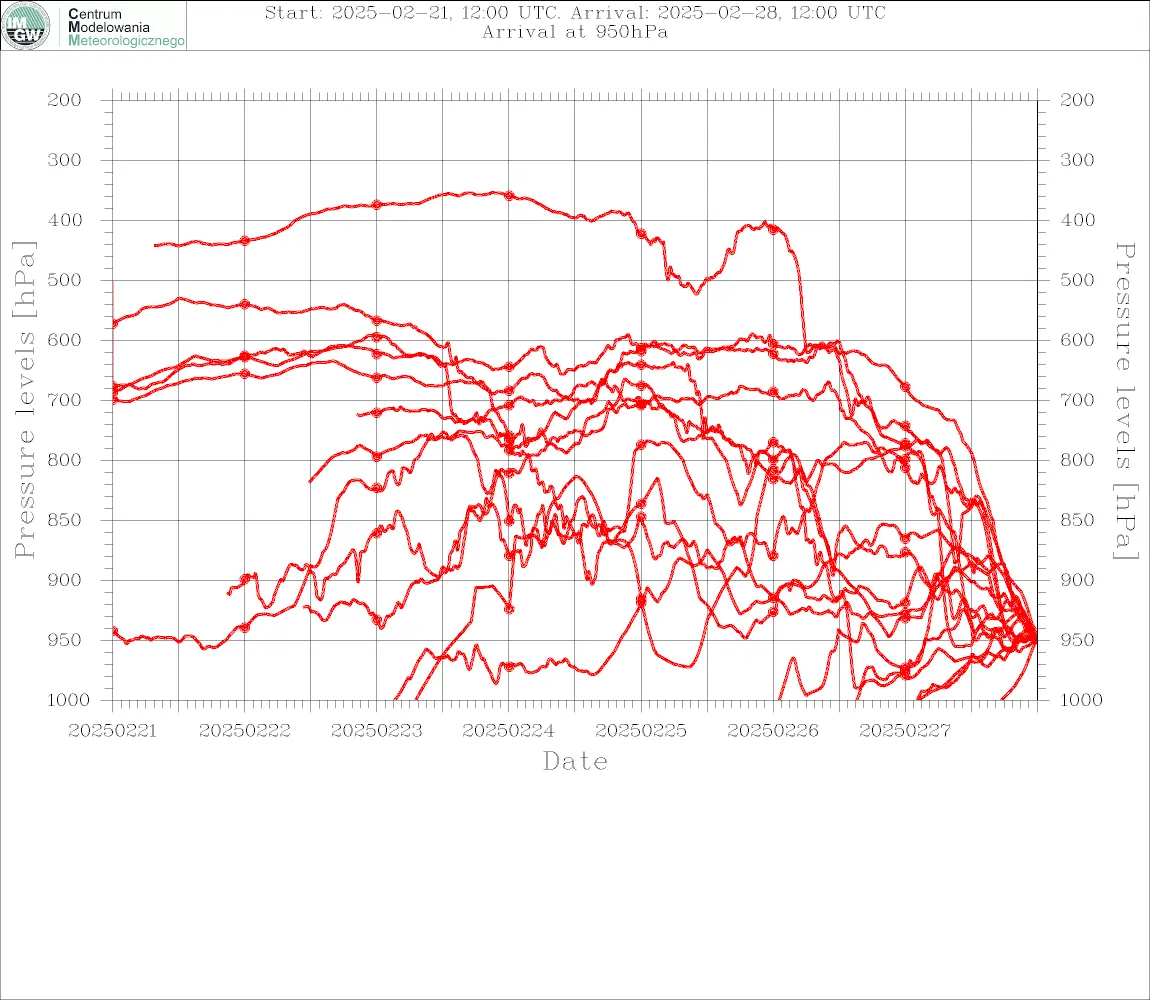The image size is (1150, 1000).
Task: Click the 20250223 date label
Action: [376, 731]
